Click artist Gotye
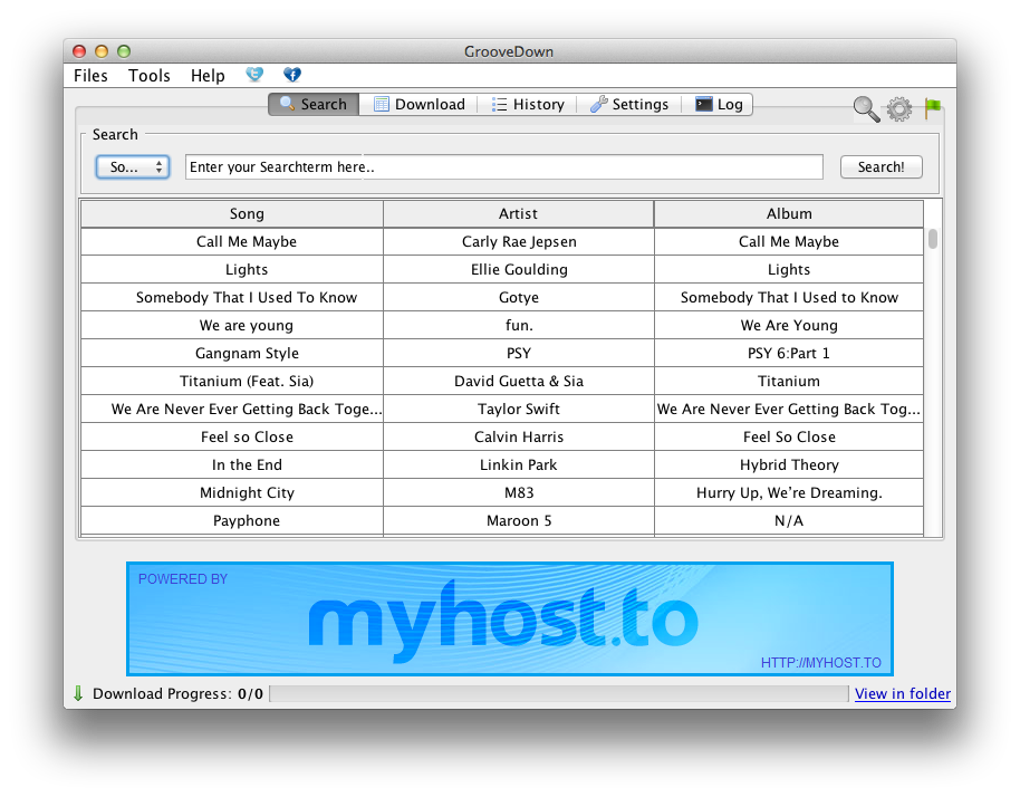 [518, 297]
